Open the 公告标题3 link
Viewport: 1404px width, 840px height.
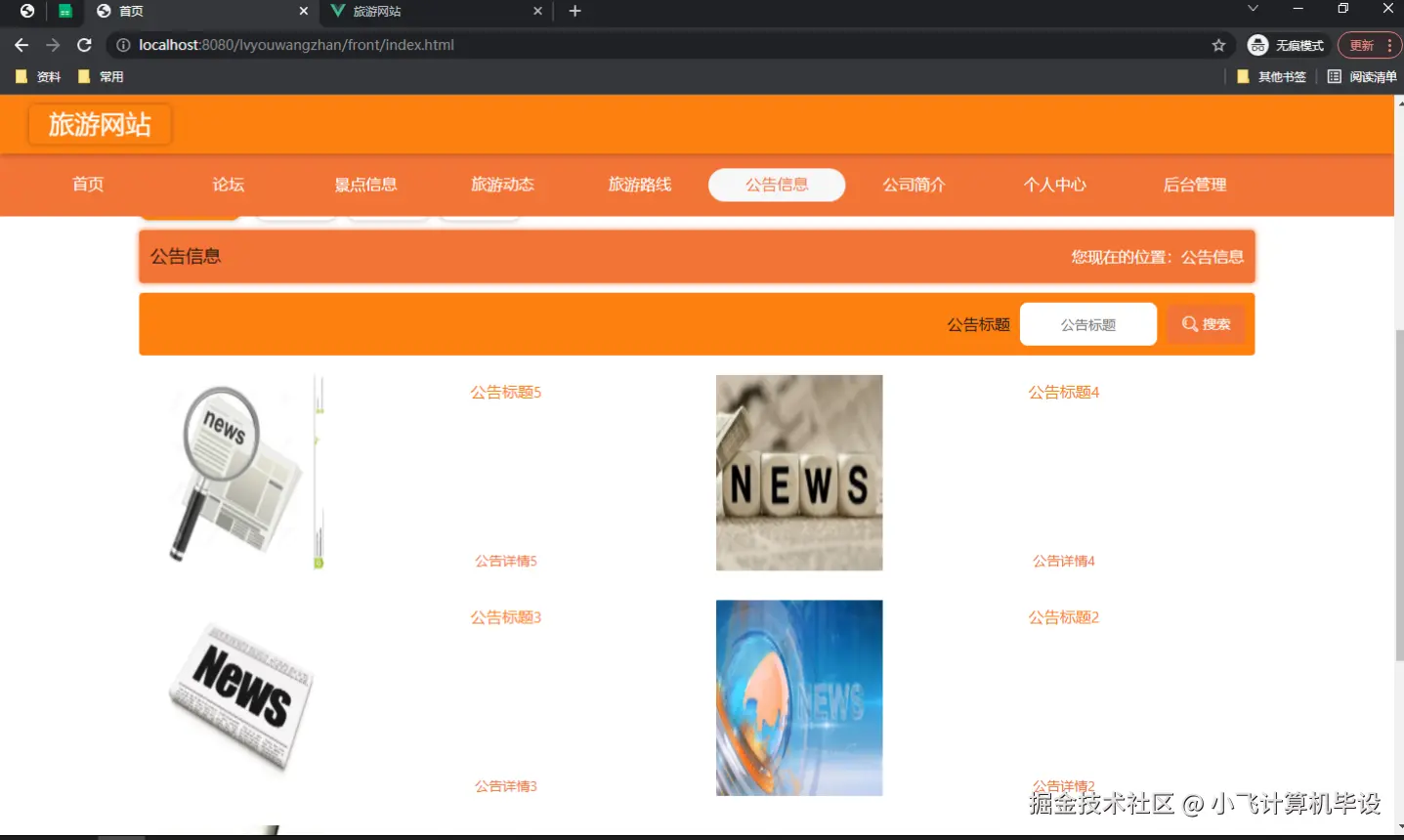[506, 617]
